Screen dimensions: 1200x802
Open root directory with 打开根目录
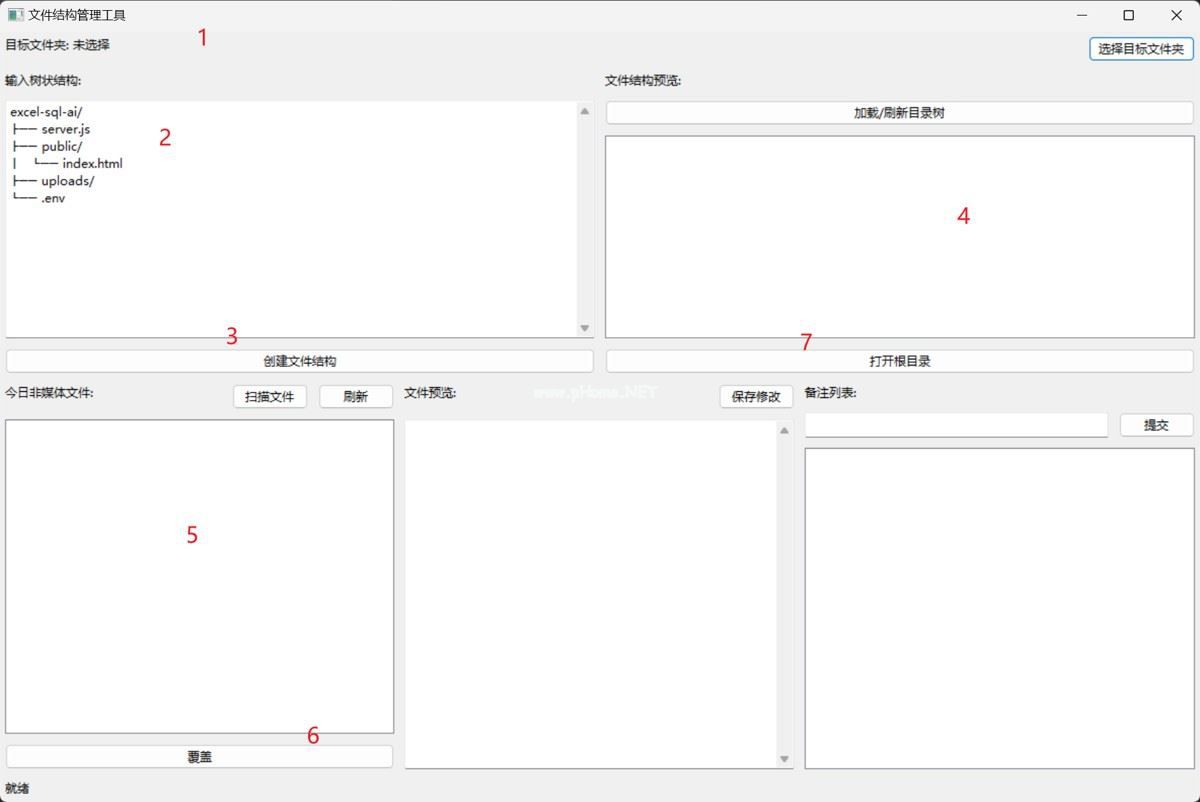click(899, 361)
